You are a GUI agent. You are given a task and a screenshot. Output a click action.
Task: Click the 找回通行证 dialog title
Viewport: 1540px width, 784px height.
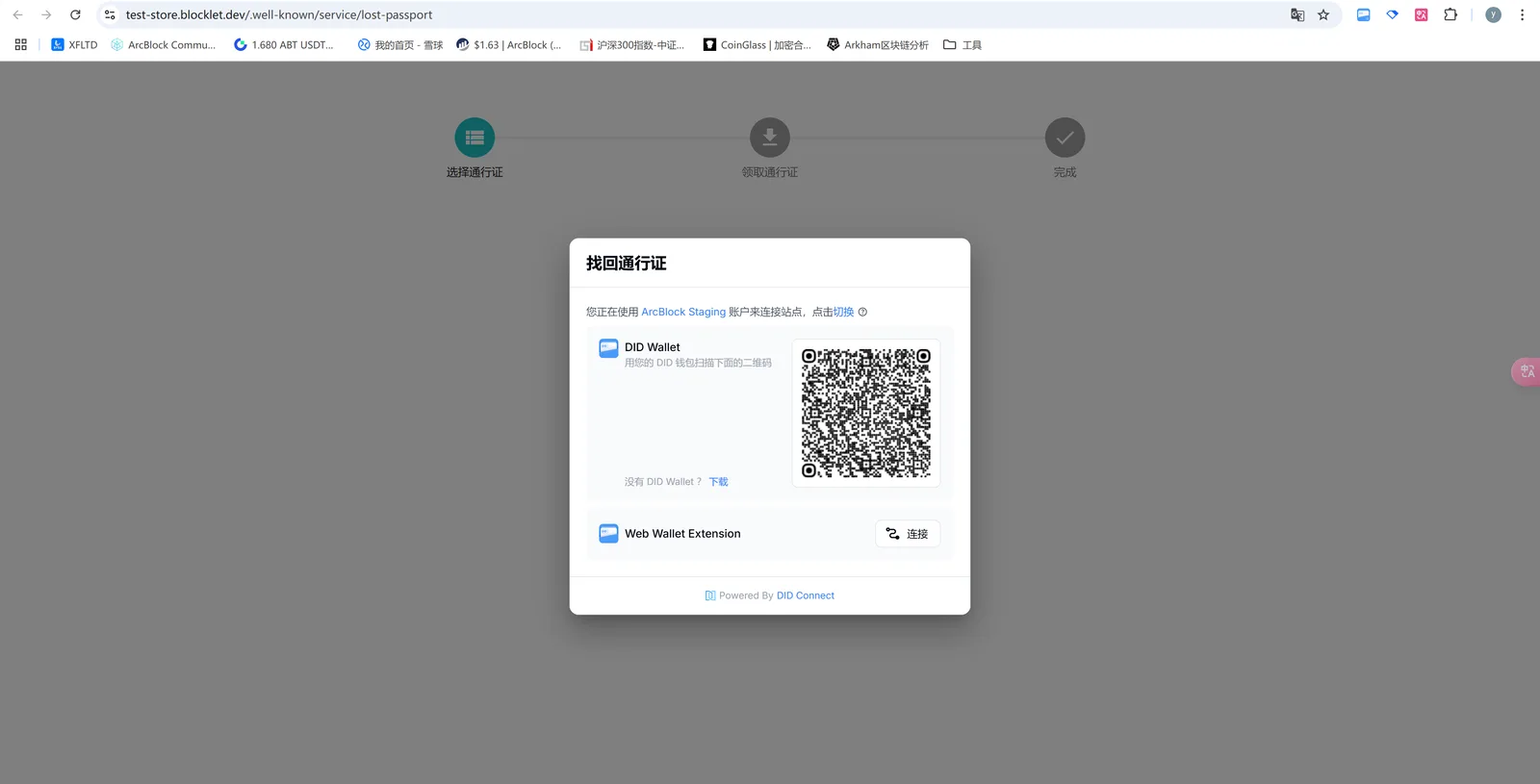click(x=627, y=263)
